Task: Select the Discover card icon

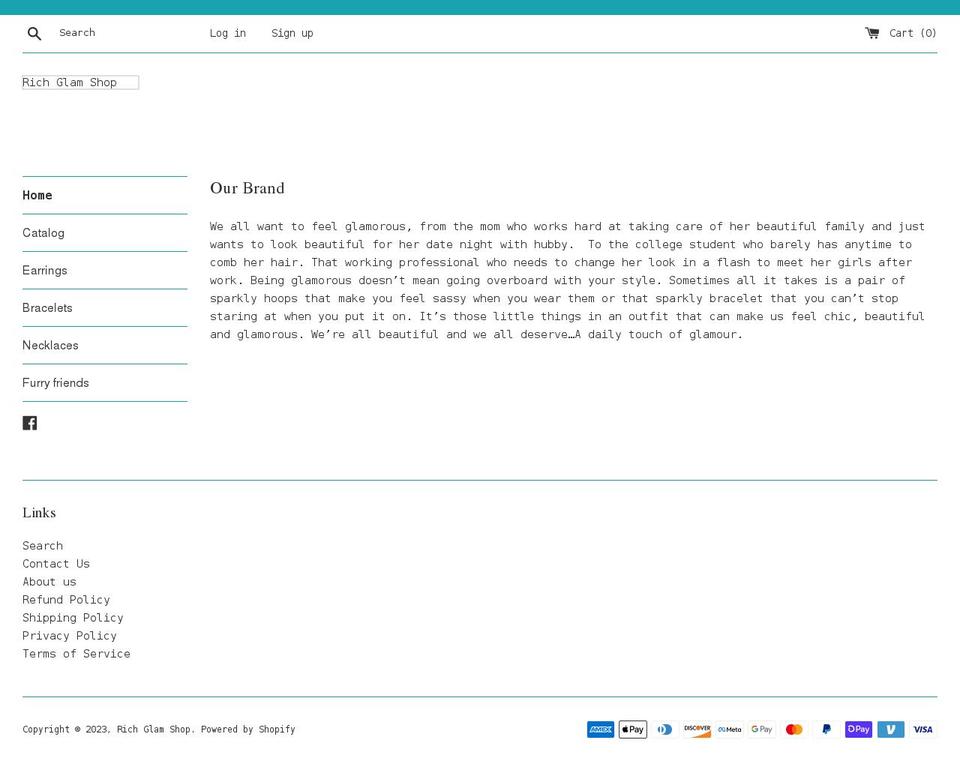Action: point(697,729)
